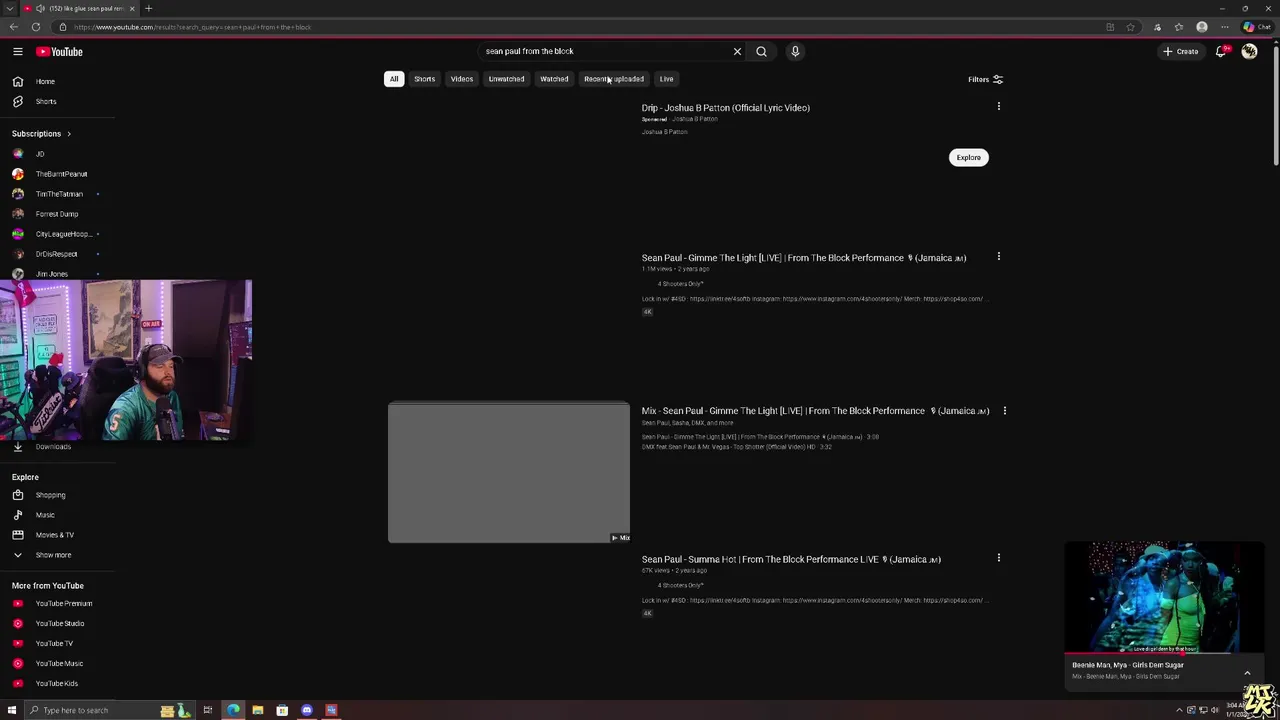This screenshot has width=1280, height=720.
Task: Open the notifications bell
Action: [x=1221, y=51]
